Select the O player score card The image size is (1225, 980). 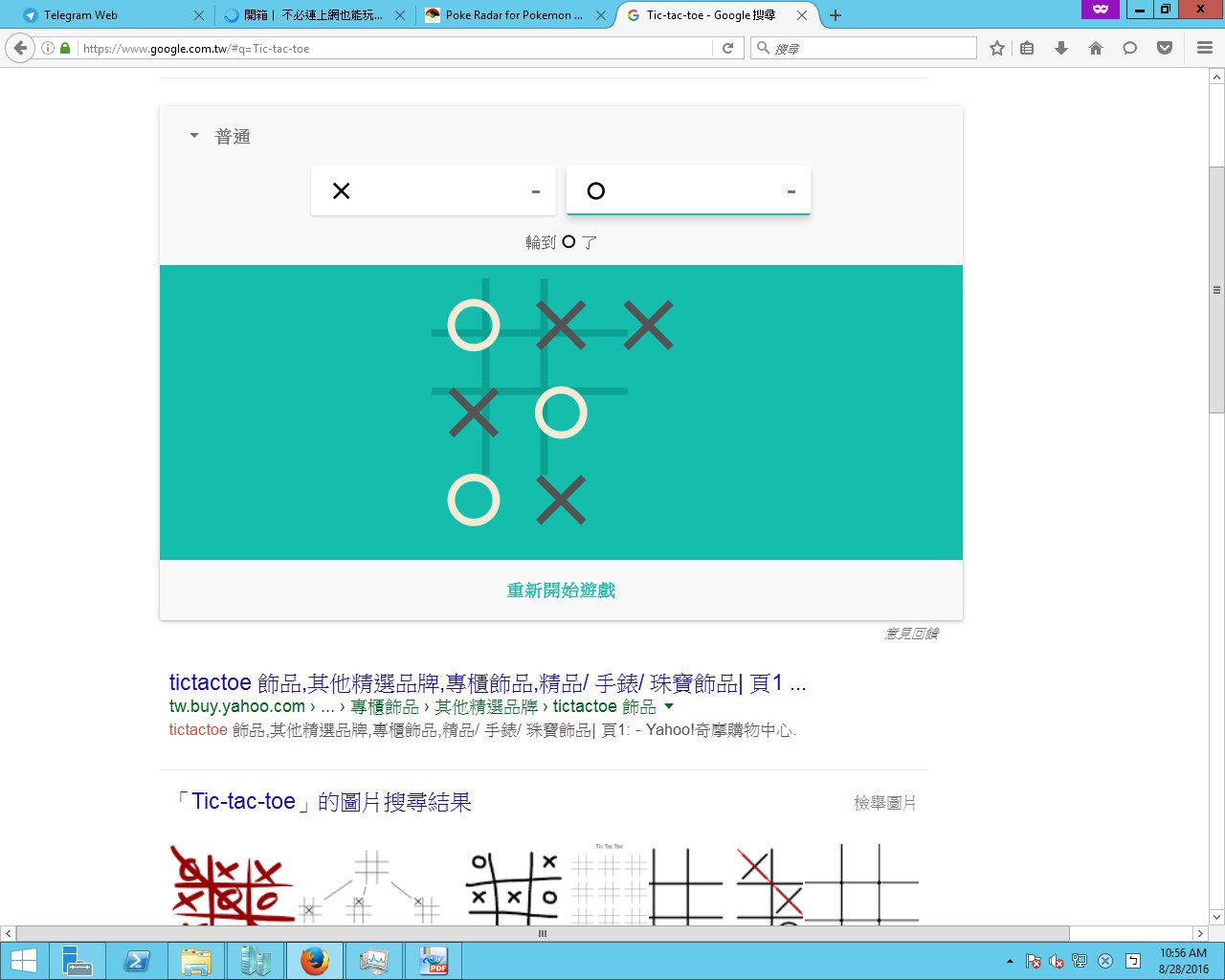tap(688, 190)
